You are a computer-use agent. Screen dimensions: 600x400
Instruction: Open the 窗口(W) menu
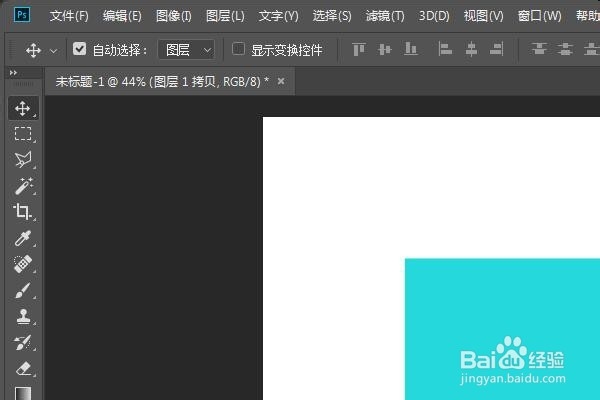point(539,16)
